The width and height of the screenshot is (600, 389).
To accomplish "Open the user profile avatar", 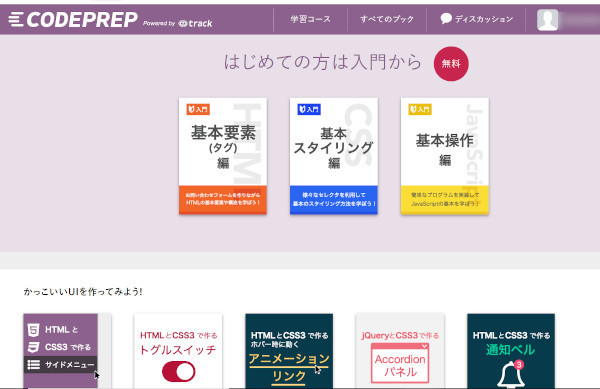I will click(547, 20).
